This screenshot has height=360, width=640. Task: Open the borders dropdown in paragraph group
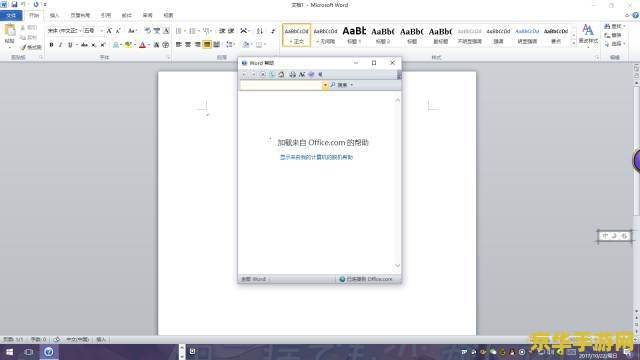[x=266, y=44]
